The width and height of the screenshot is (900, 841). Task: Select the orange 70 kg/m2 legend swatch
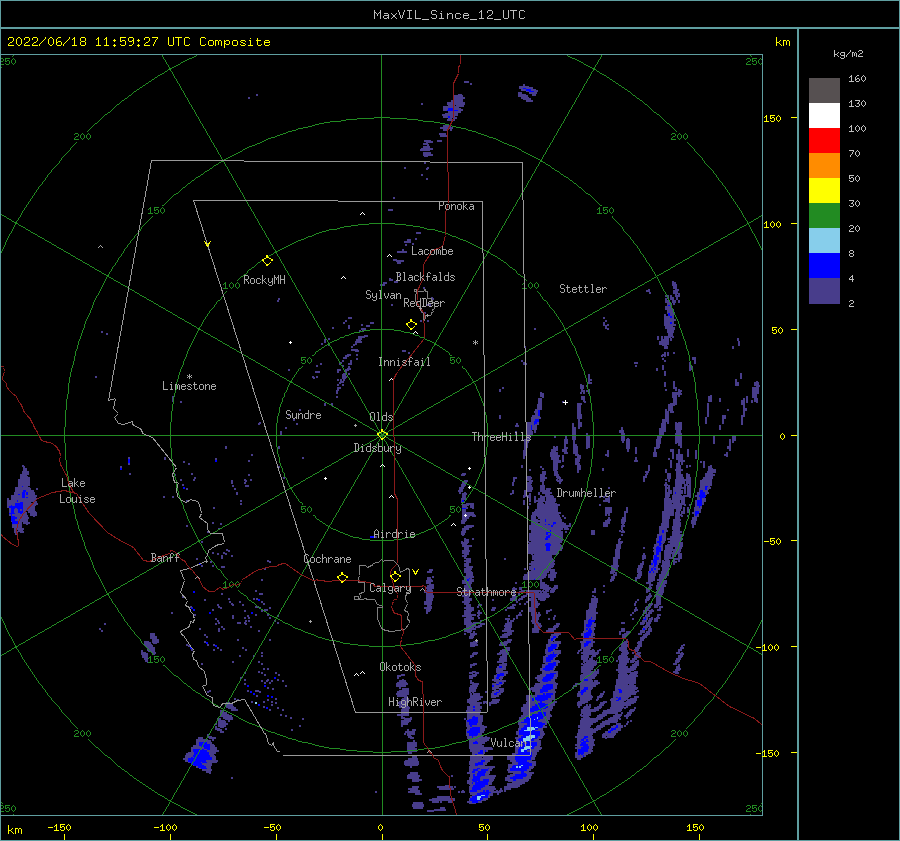pos(824,165)
